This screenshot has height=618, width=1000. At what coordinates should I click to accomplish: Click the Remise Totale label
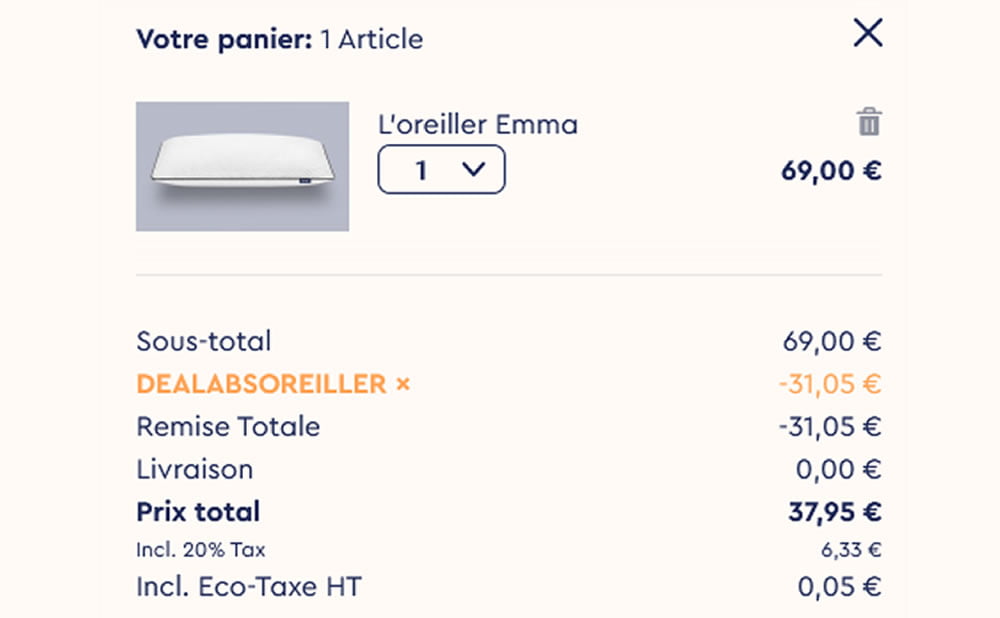click(228, 427)
